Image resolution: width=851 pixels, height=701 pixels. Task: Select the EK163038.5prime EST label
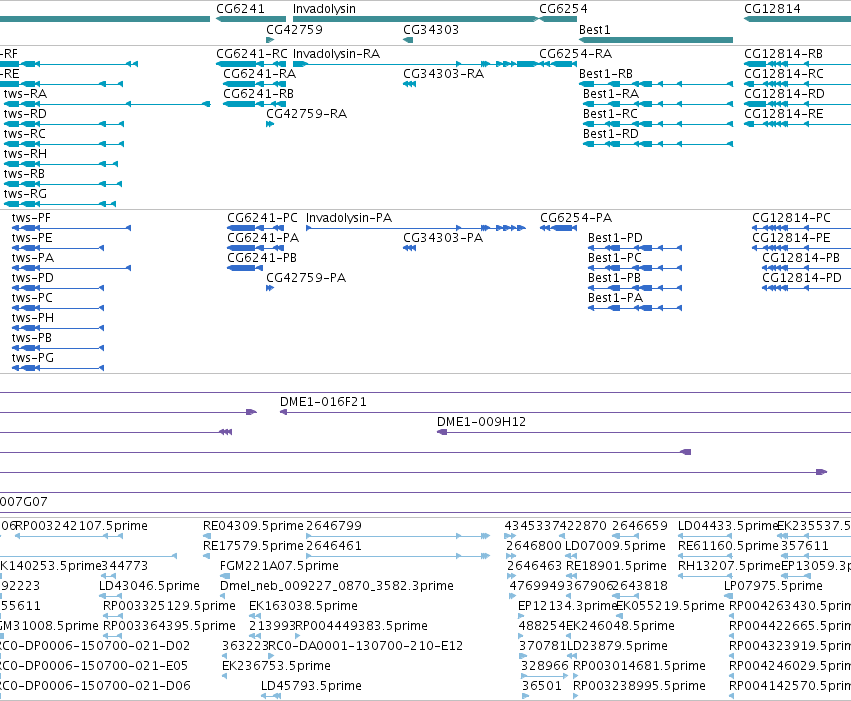(303, 607)
